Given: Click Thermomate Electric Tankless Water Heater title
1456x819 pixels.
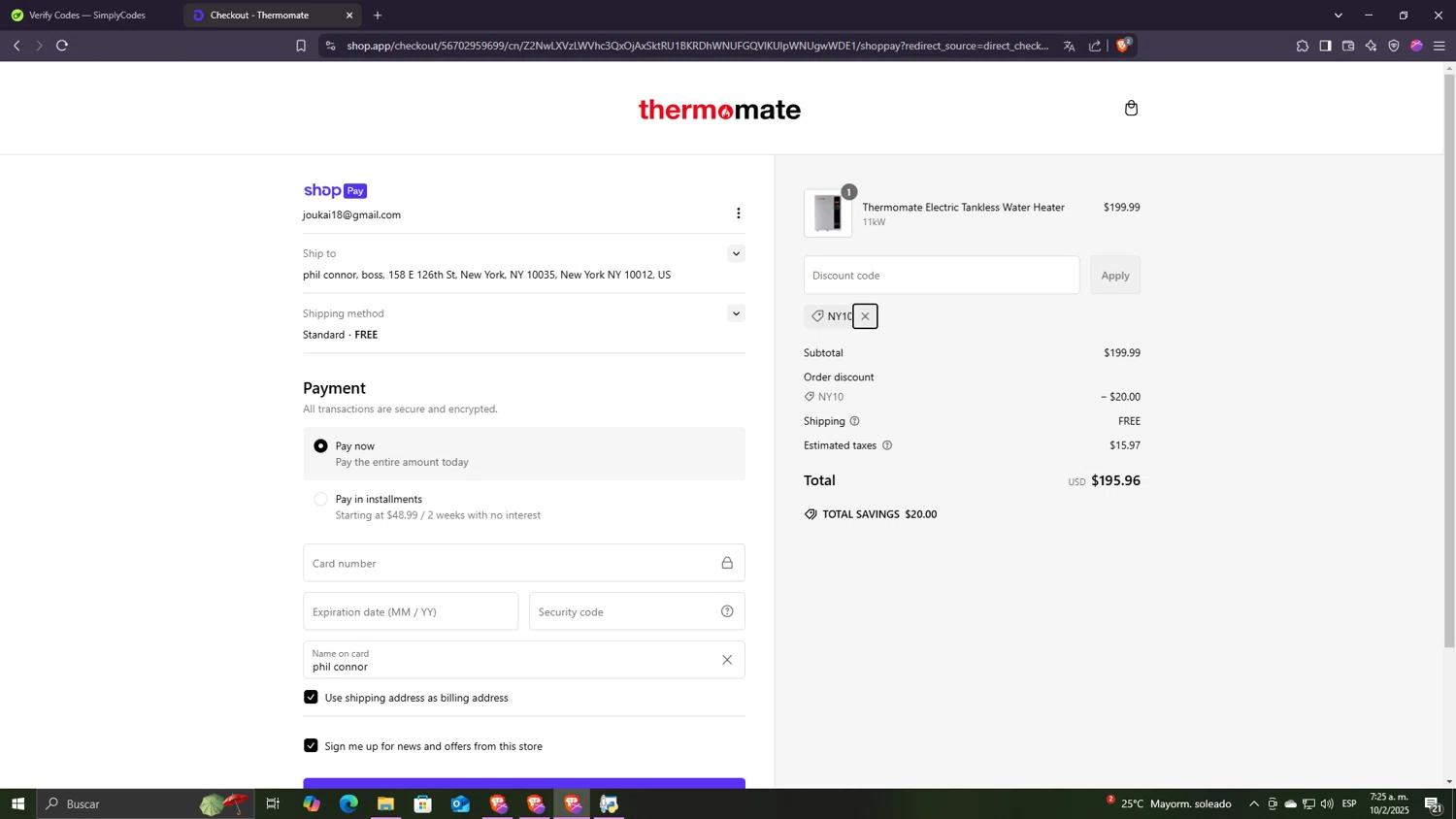Looking at the screenshot, I should 963,208.
